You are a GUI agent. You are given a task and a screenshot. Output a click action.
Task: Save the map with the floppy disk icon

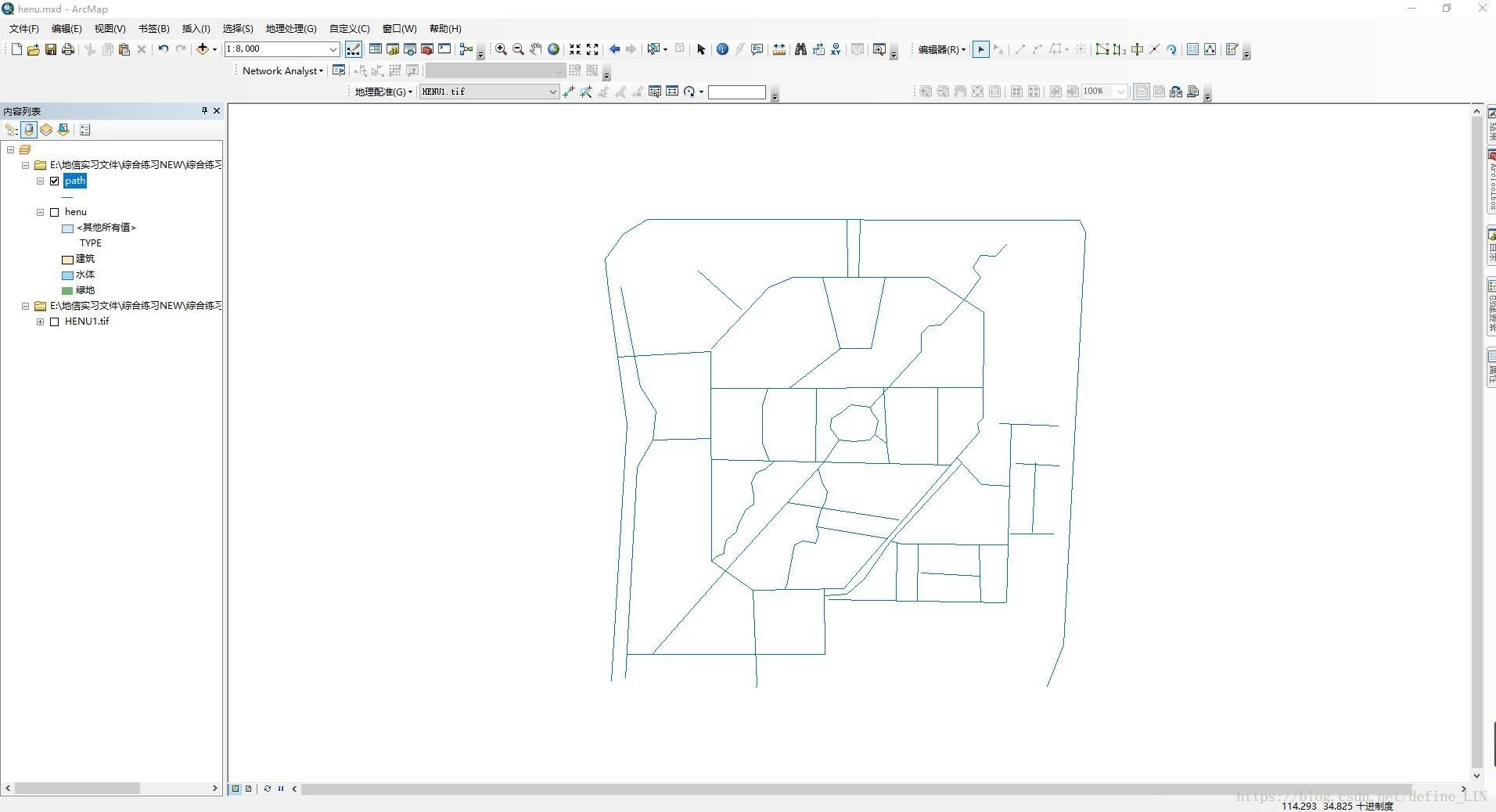coord(50,49)
